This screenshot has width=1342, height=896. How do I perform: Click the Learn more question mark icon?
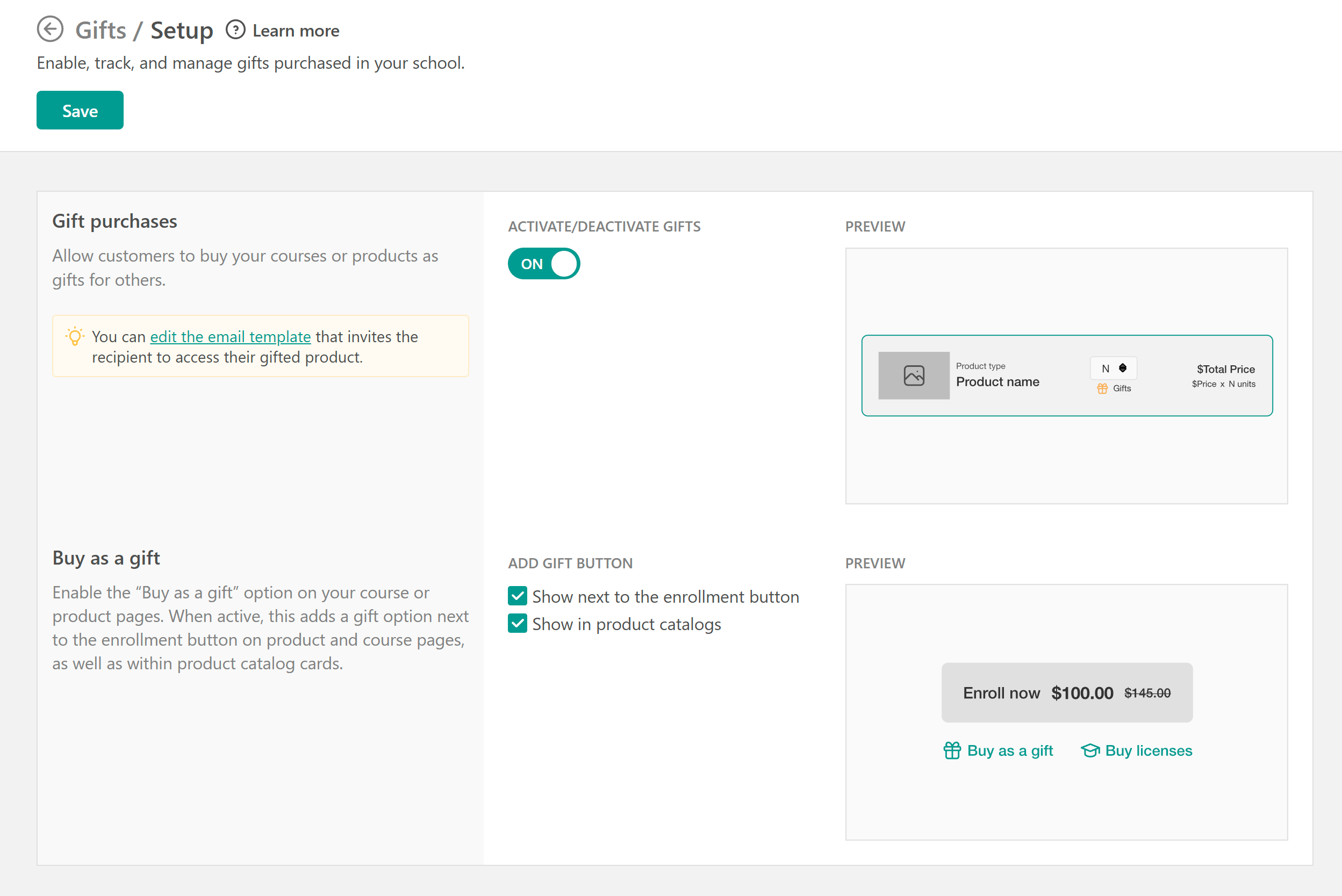235,30
